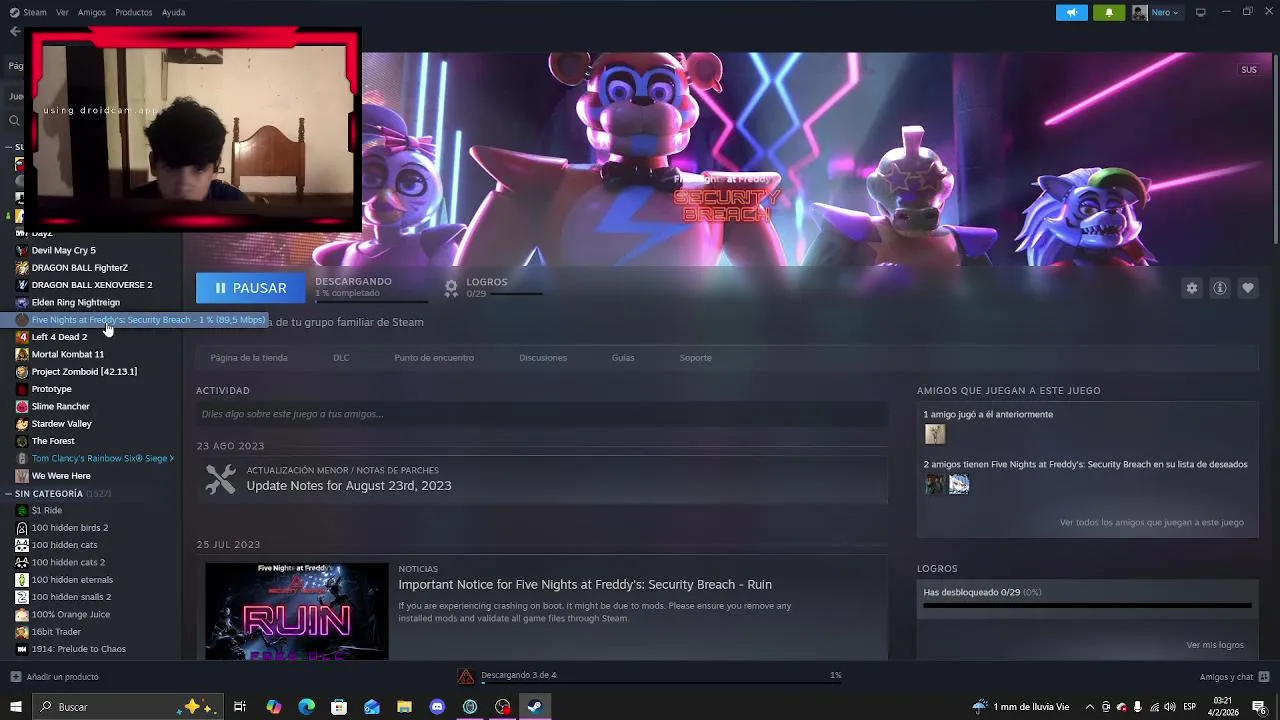Select Mortal Kombat 11 in library

pos(67,354)
